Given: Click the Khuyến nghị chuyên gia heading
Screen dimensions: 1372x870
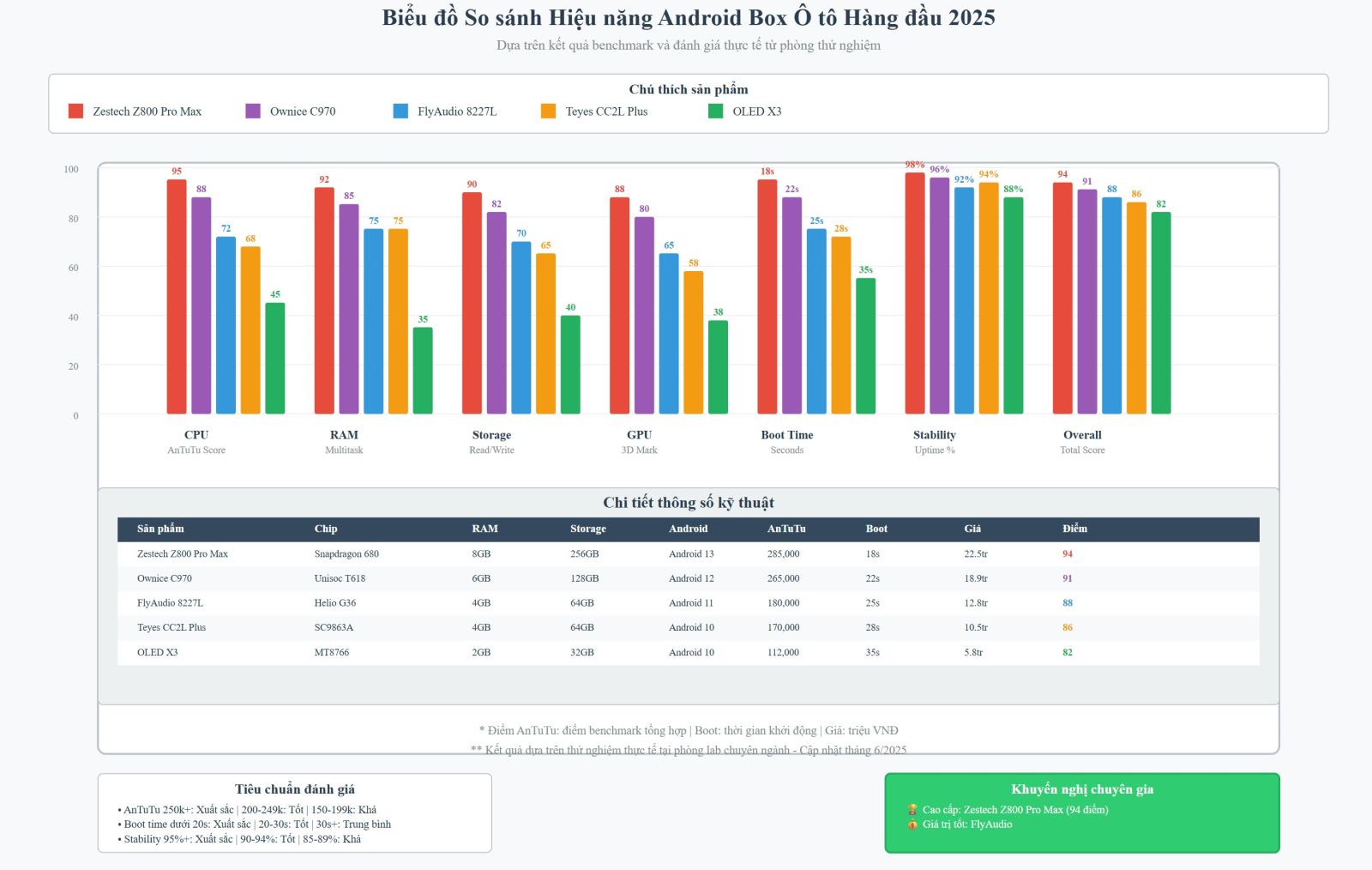Looking at the screenshot, I should tap(1082, 789).
